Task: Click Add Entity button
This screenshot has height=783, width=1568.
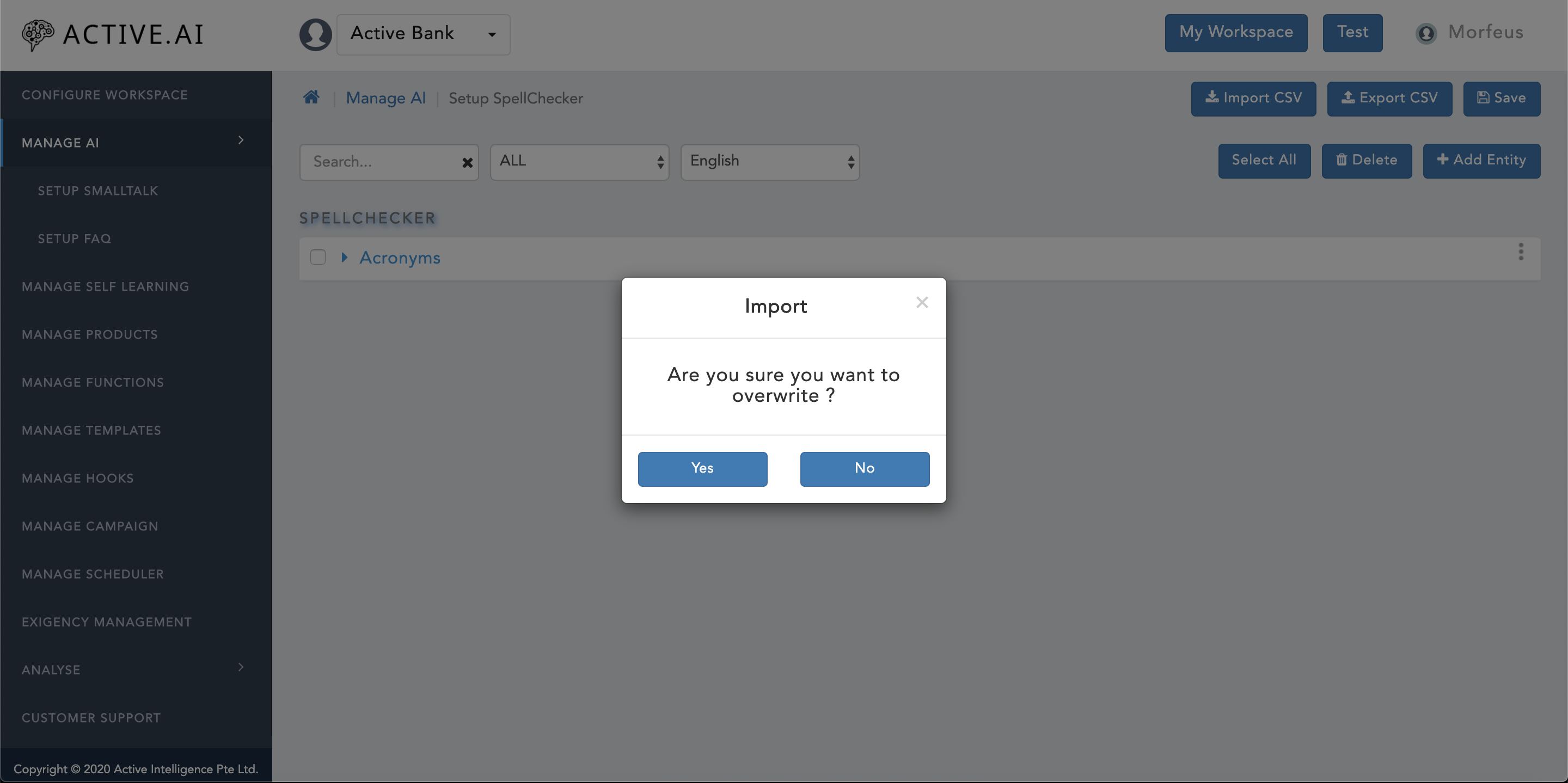Action: pyautogui.click(x=1481, y=161)
